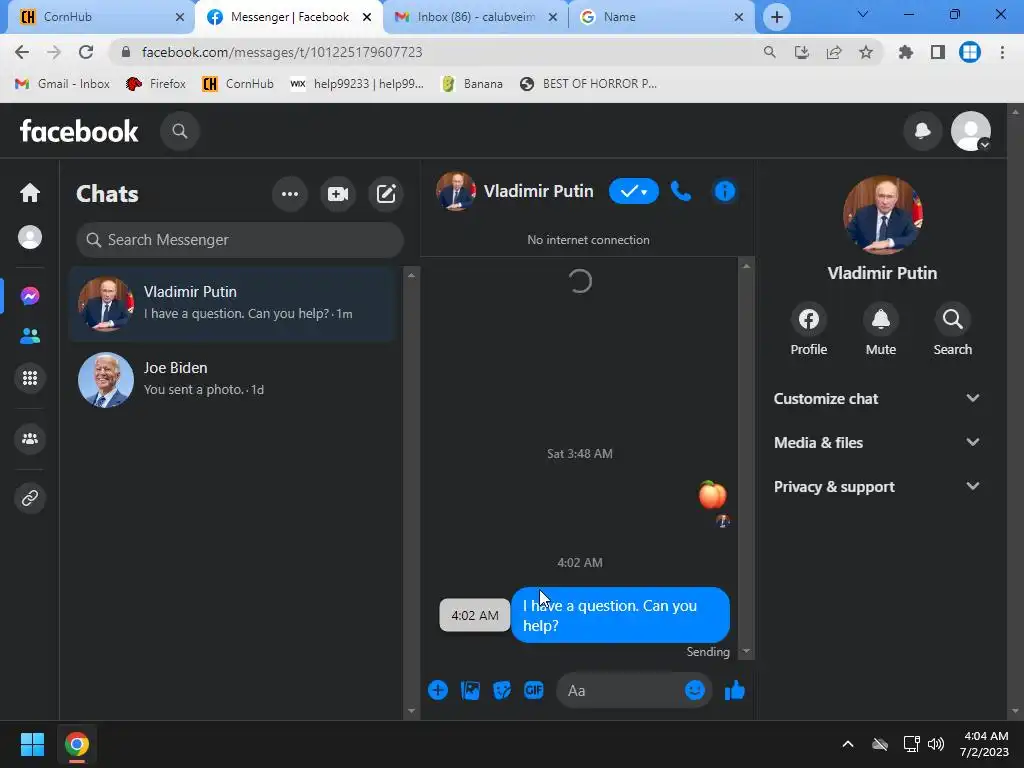The image size is (1024, 768).
Task: Open Groups icon in left sidebar
Action: (30, 439)
